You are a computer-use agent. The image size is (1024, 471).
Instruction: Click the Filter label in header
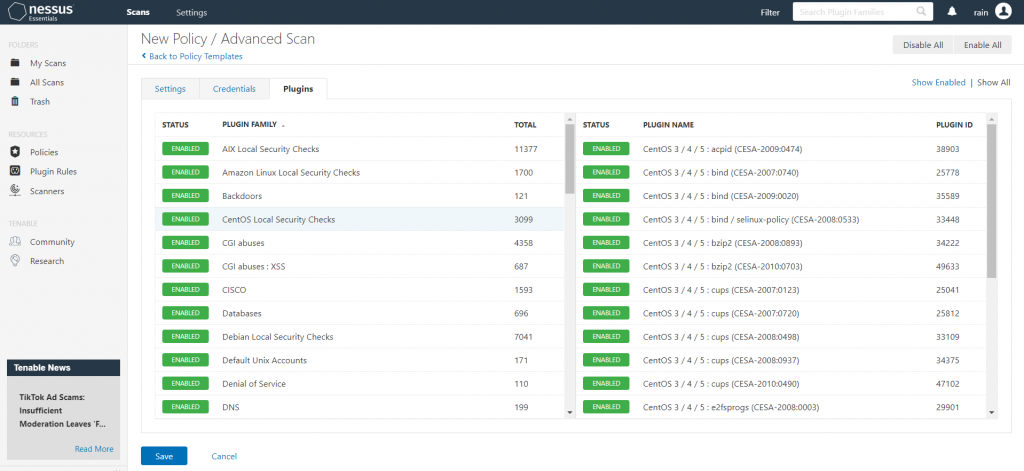770,12
